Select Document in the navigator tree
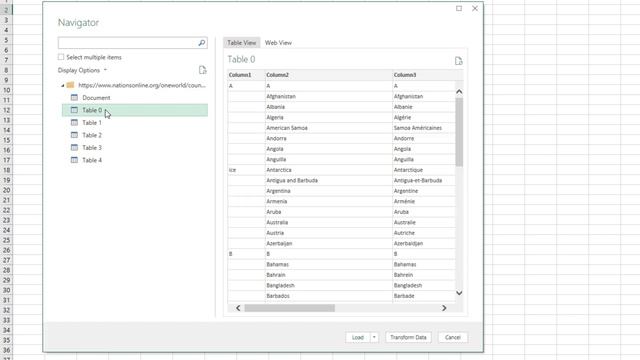Image resolution: width=640 pixels, height=360 pixels. click(x=96, y=98)
